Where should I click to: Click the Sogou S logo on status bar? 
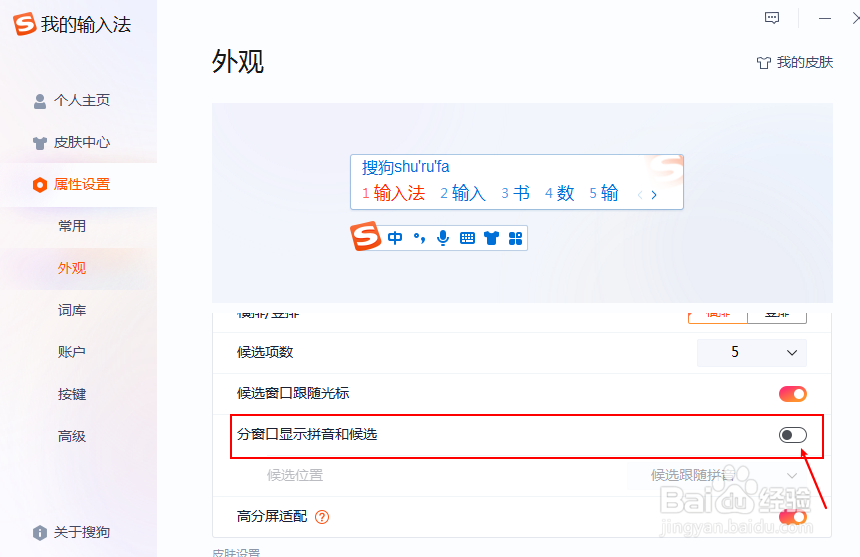click(x=365, y=236)
